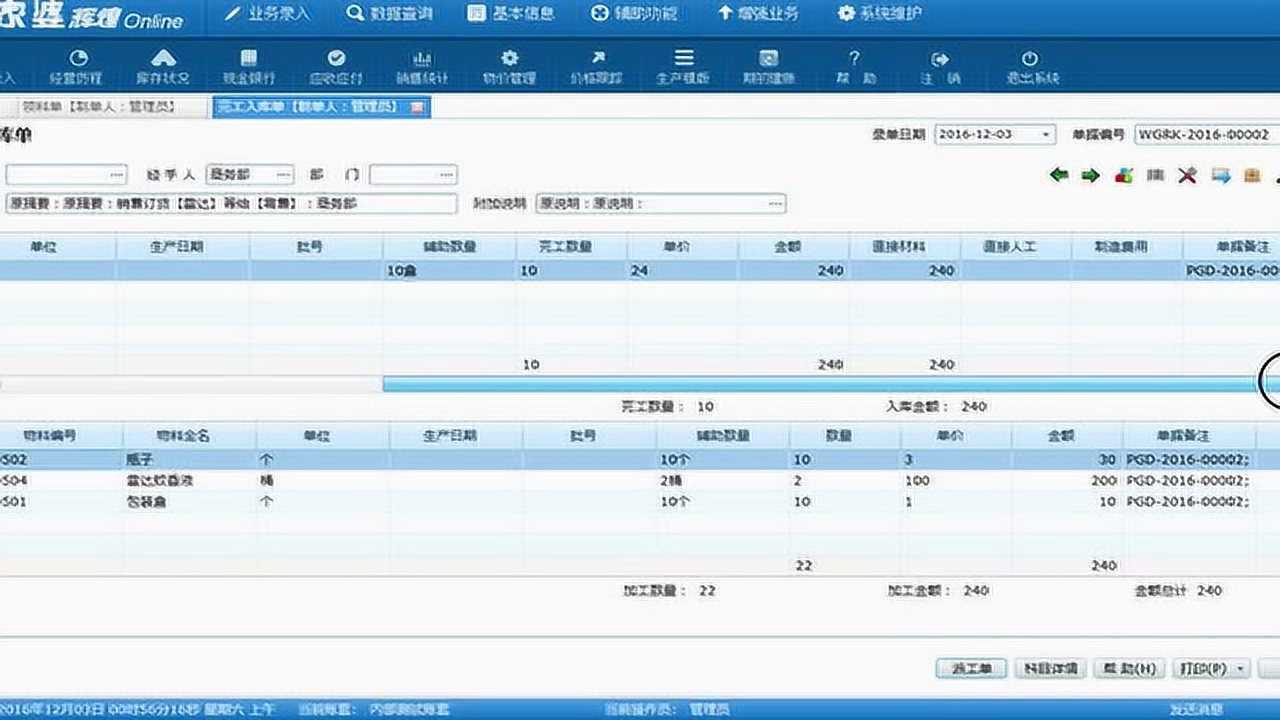Click the 完工数量 column header in top table
The height and width of the screenshot is (720, 1280).
(x=572, y=247)
